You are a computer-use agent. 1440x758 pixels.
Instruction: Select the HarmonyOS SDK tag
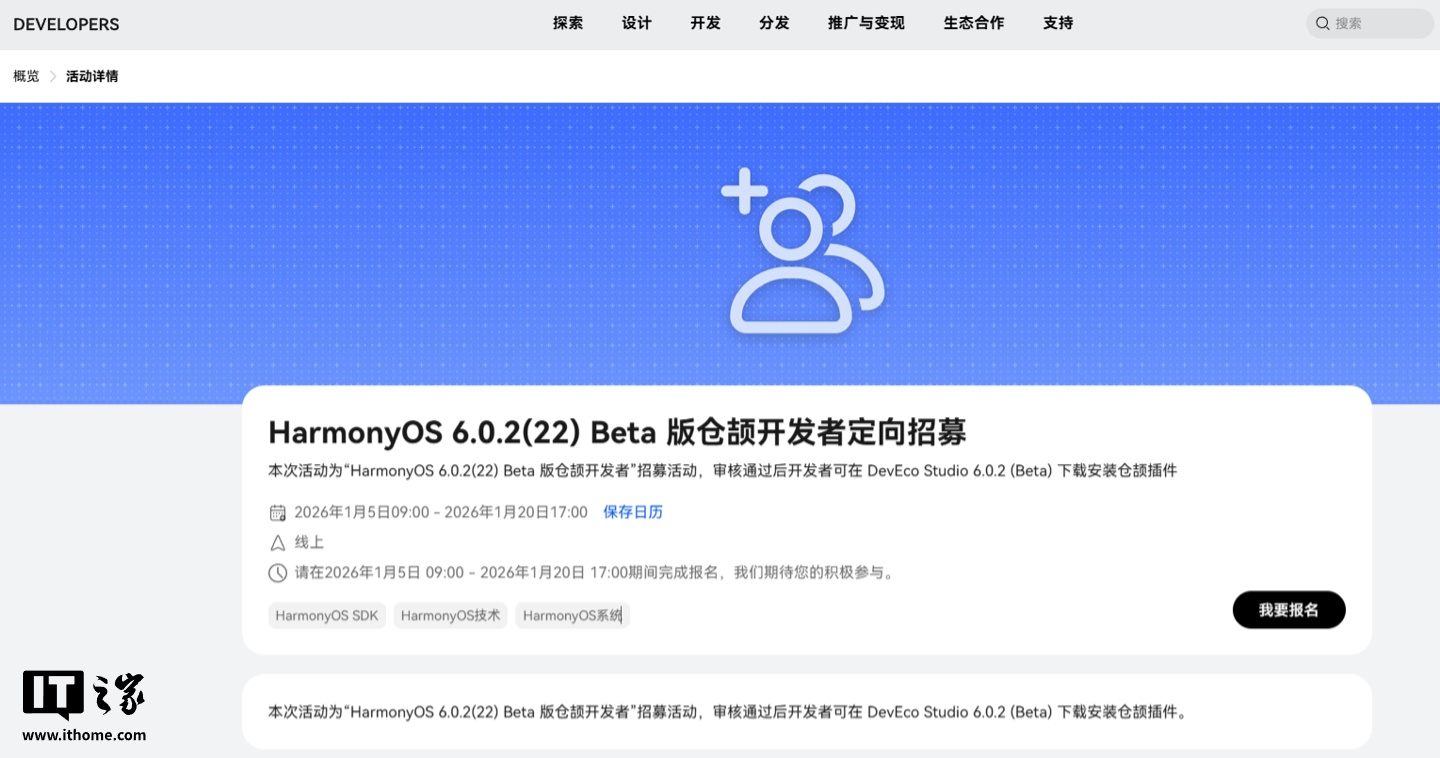[327, 616]
